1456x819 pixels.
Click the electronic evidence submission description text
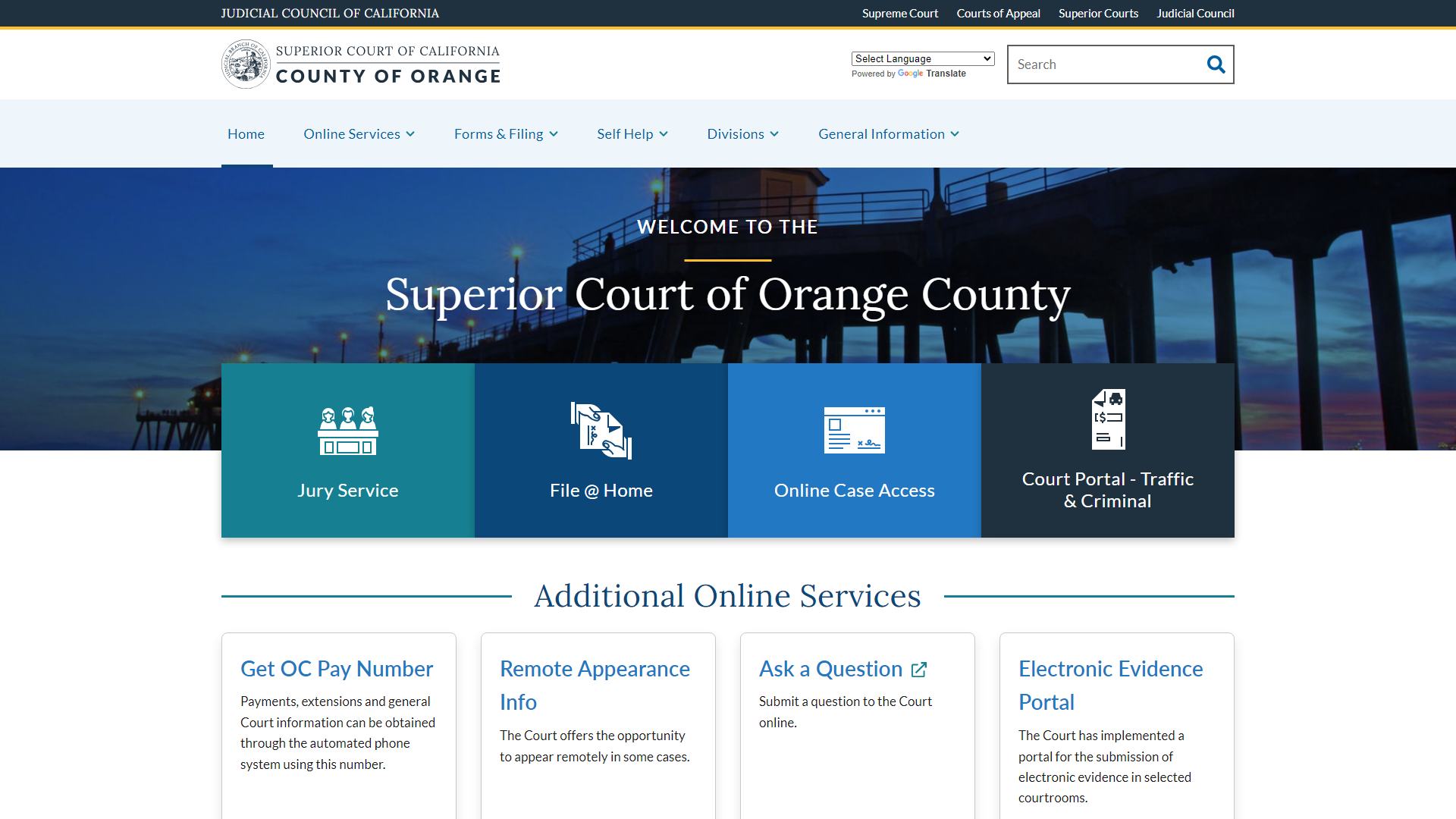pyautogui.click(x=1105, y=767)
